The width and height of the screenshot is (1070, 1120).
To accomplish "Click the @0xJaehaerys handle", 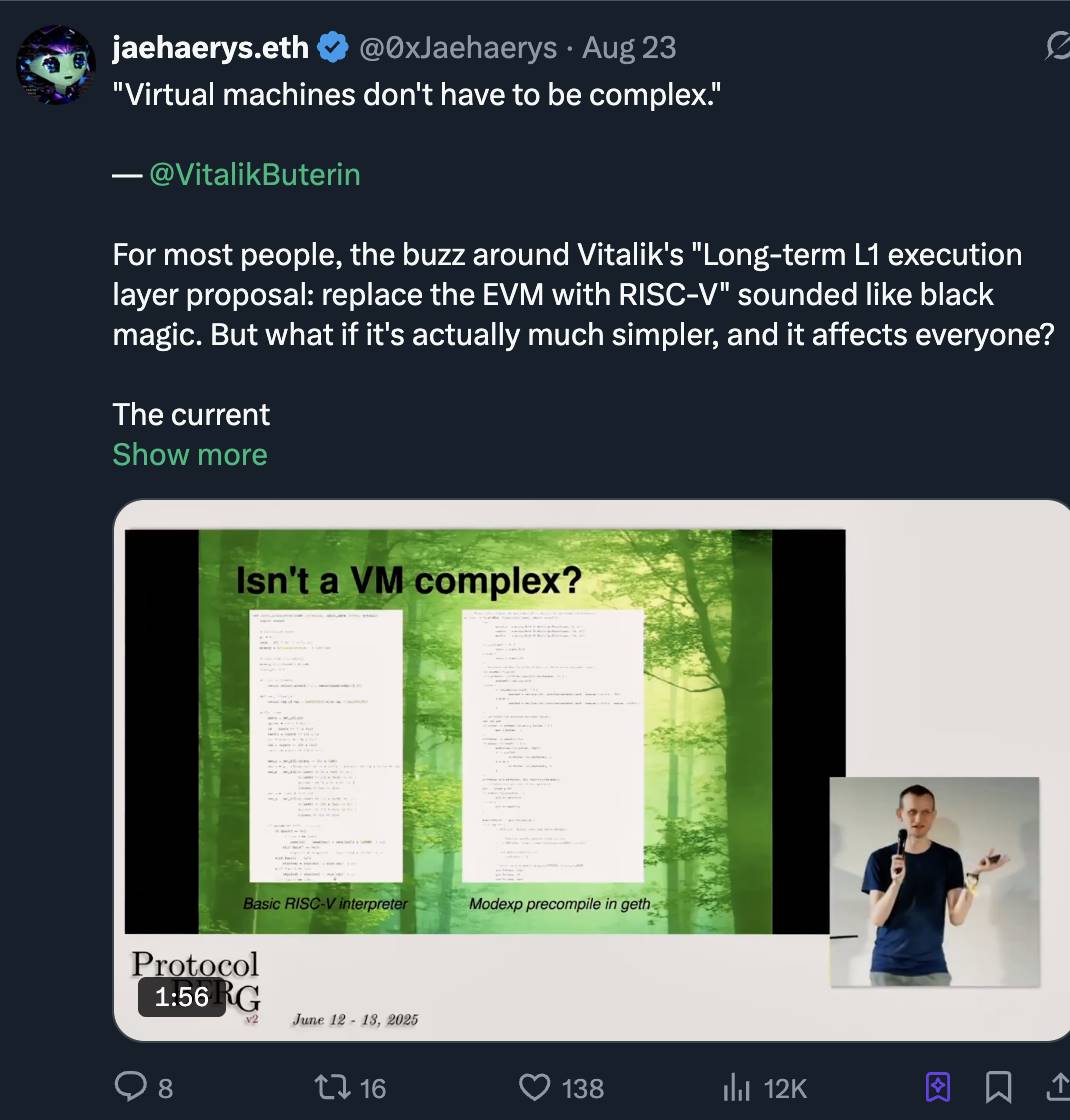I will (457, 47).
